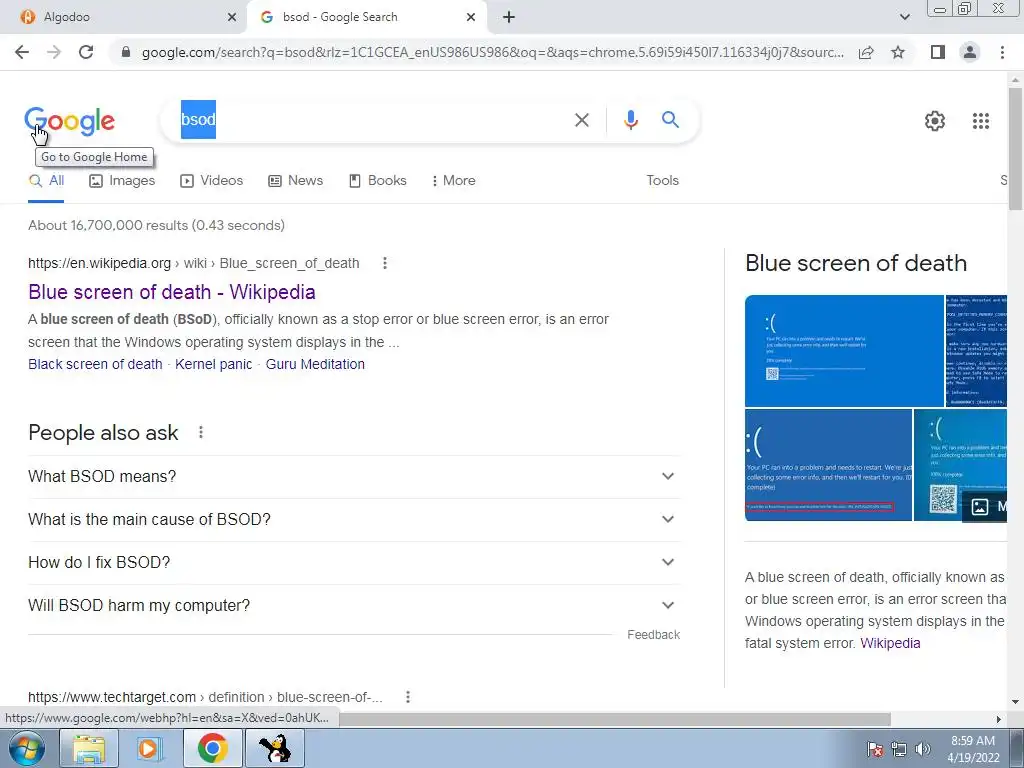Switch to Videos results

click(x=211, y=181)
